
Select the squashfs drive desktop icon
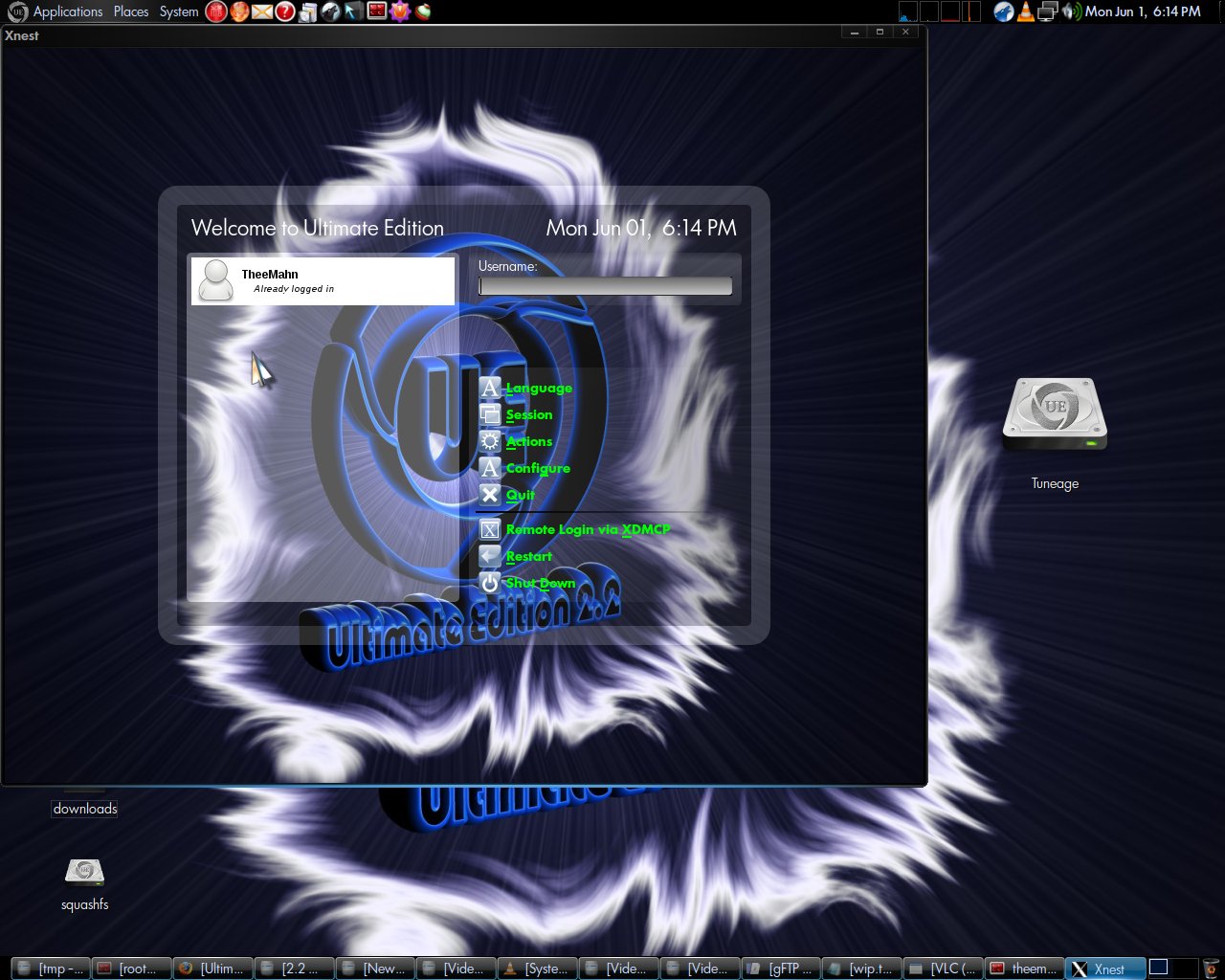pyautogui.click(x=84, y=872)
